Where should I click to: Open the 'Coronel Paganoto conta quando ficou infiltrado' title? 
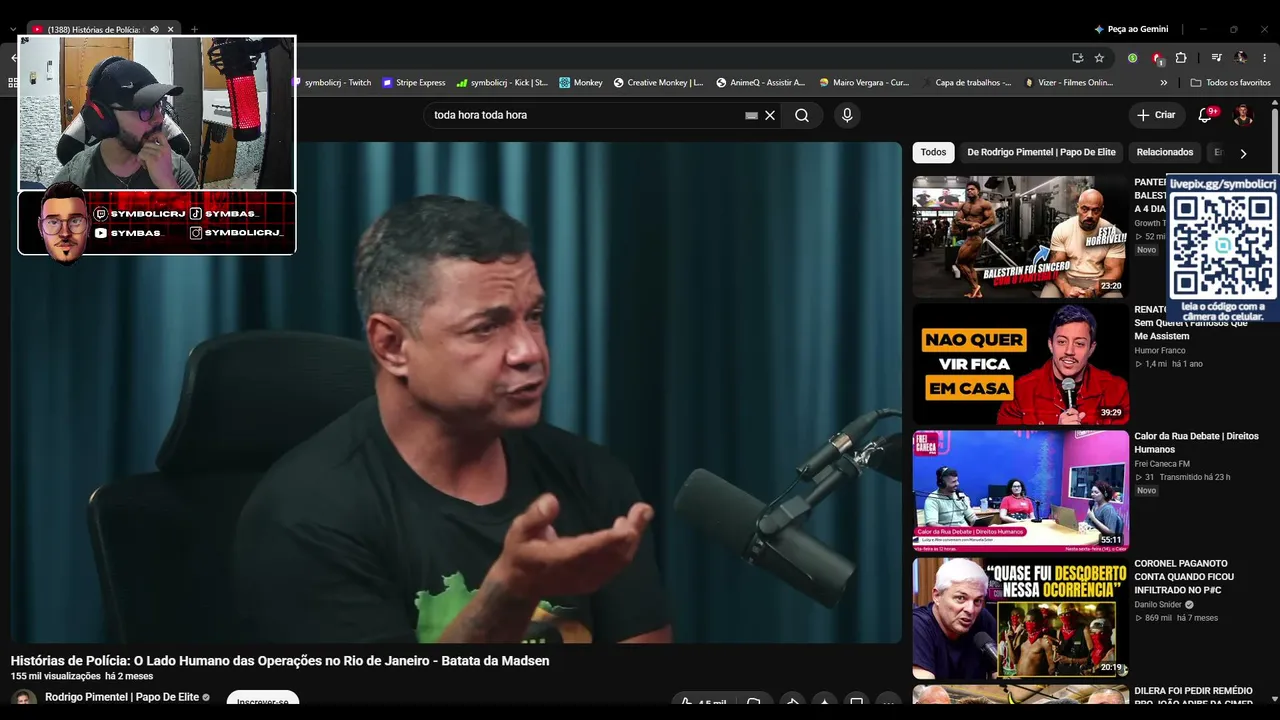point(1184,577)
